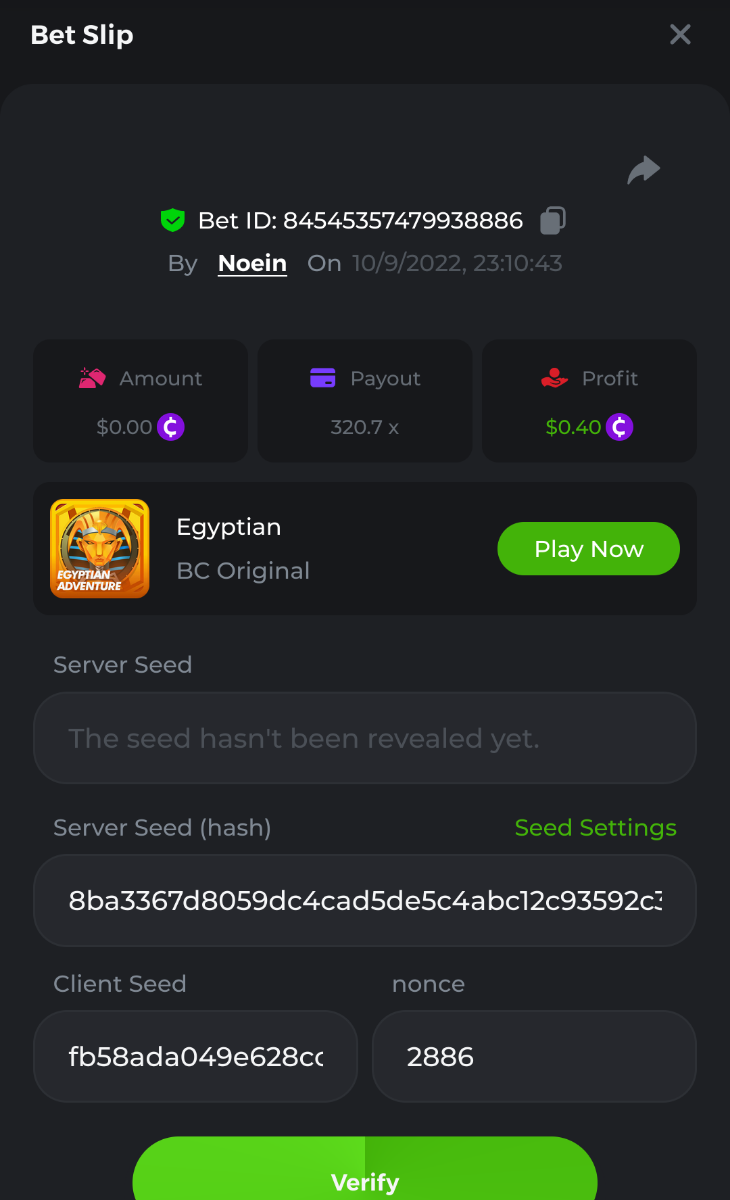Click the Payout wallet card icon
Viewport: 730px width, 1200px height.
pos(322,378)
